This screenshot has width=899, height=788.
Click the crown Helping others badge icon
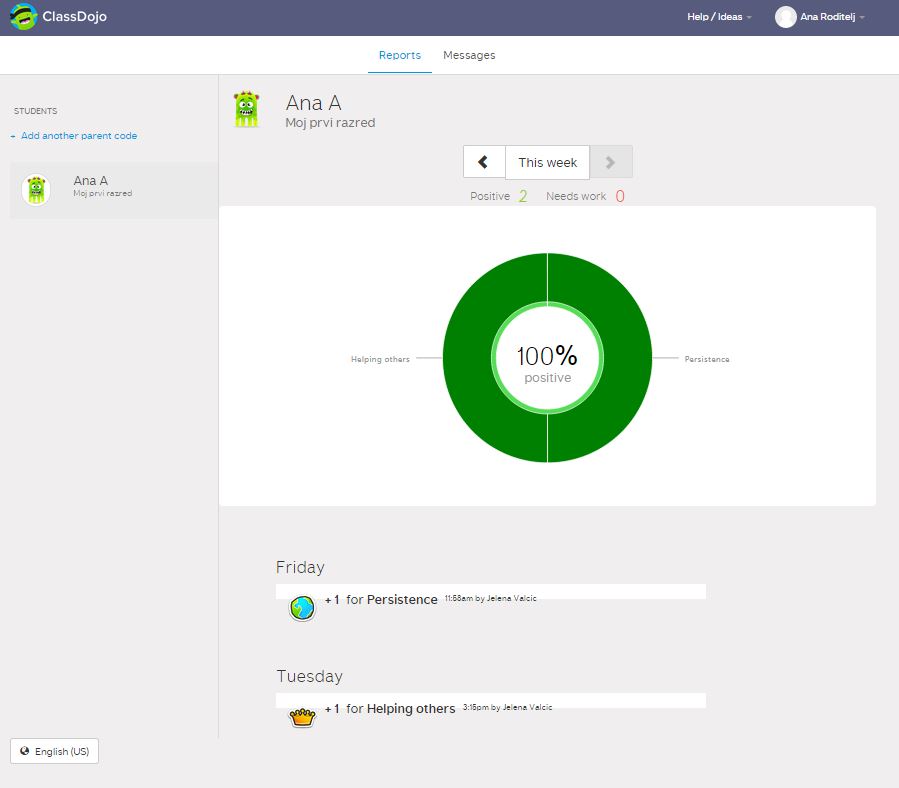tap(302, 716)
